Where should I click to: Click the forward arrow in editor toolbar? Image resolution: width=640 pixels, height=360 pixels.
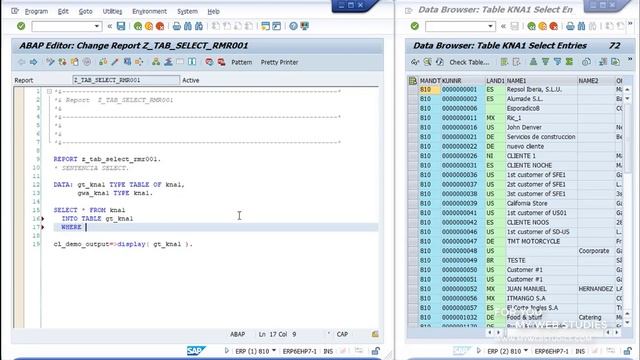pos(33,62)
